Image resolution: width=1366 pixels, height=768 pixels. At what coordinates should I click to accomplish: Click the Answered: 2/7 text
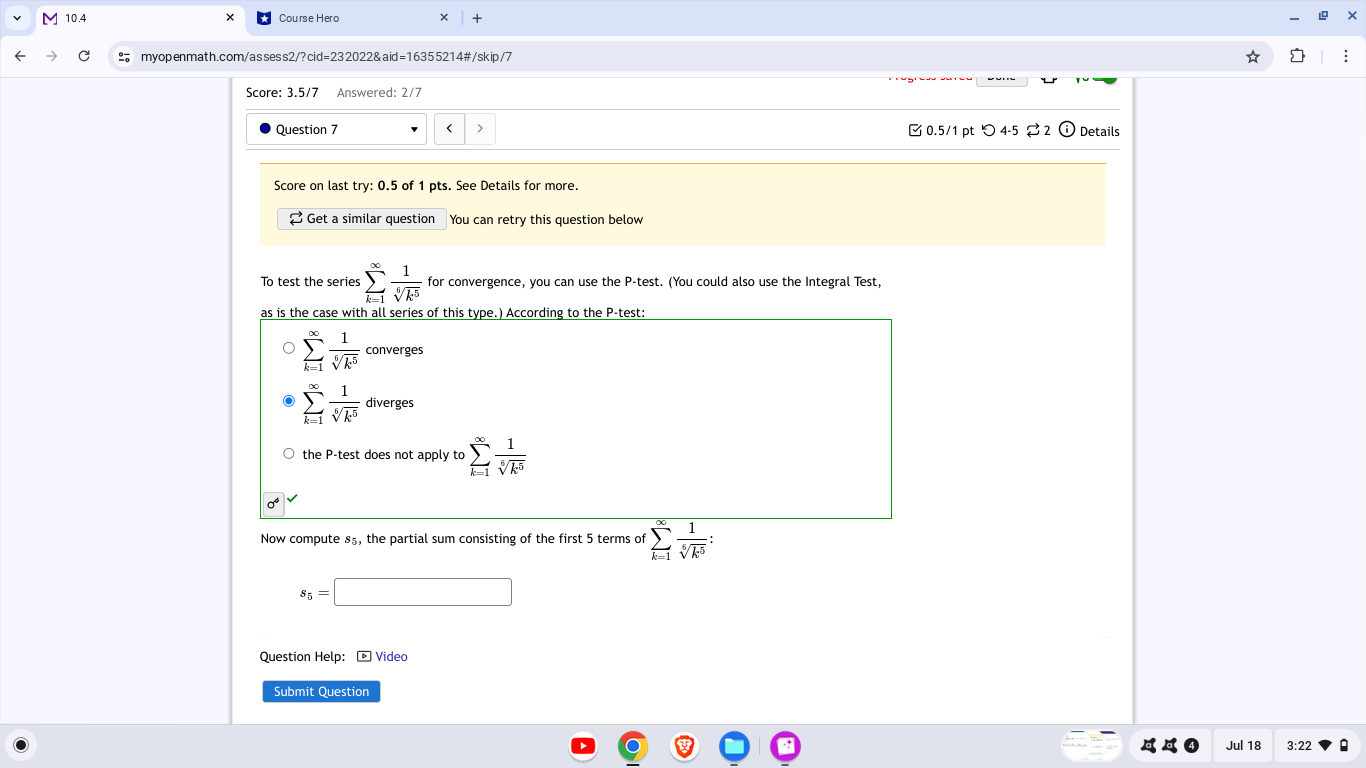[x=379, y=93]
